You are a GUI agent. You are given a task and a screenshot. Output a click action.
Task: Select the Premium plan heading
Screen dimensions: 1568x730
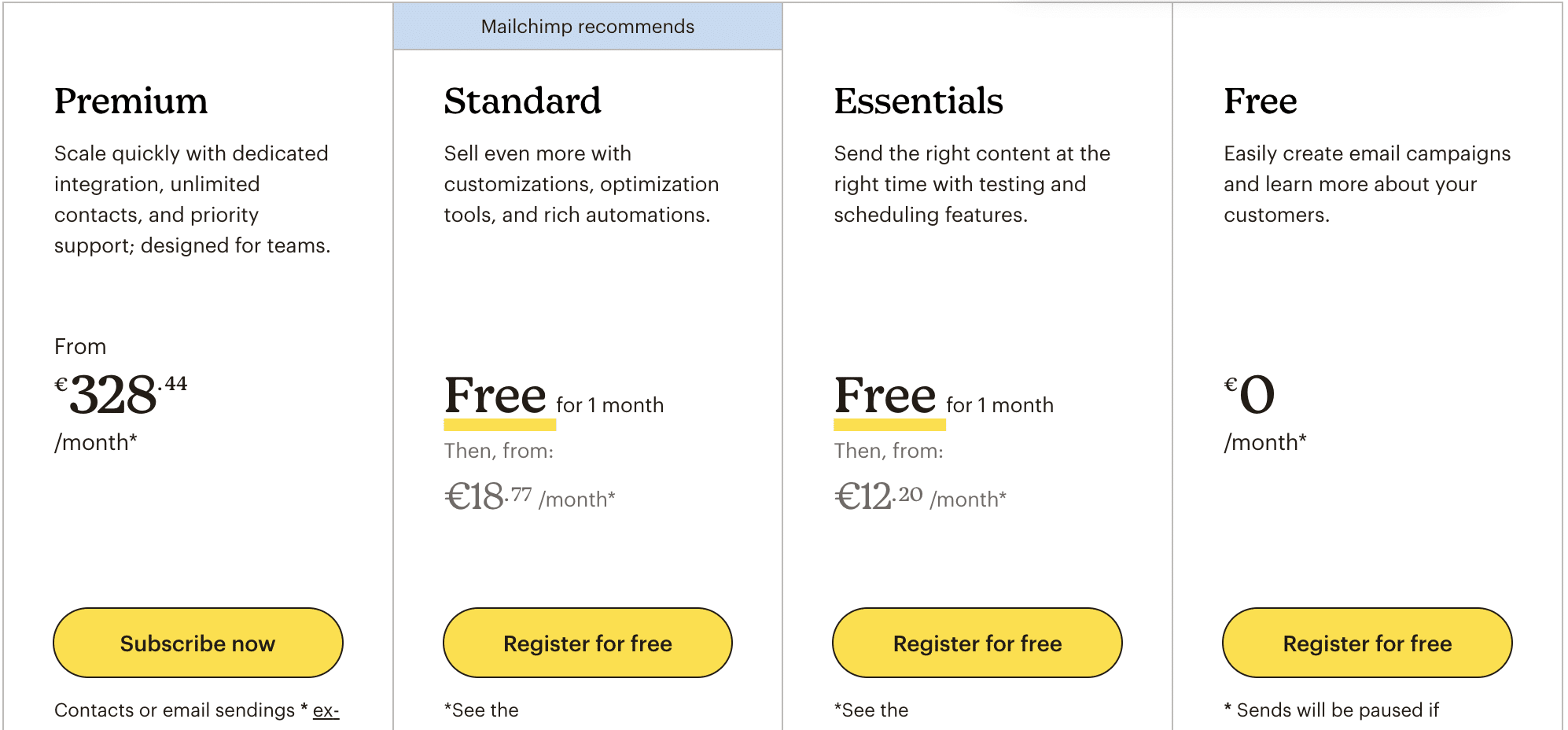pyautogui.click(x=131, y=101)
